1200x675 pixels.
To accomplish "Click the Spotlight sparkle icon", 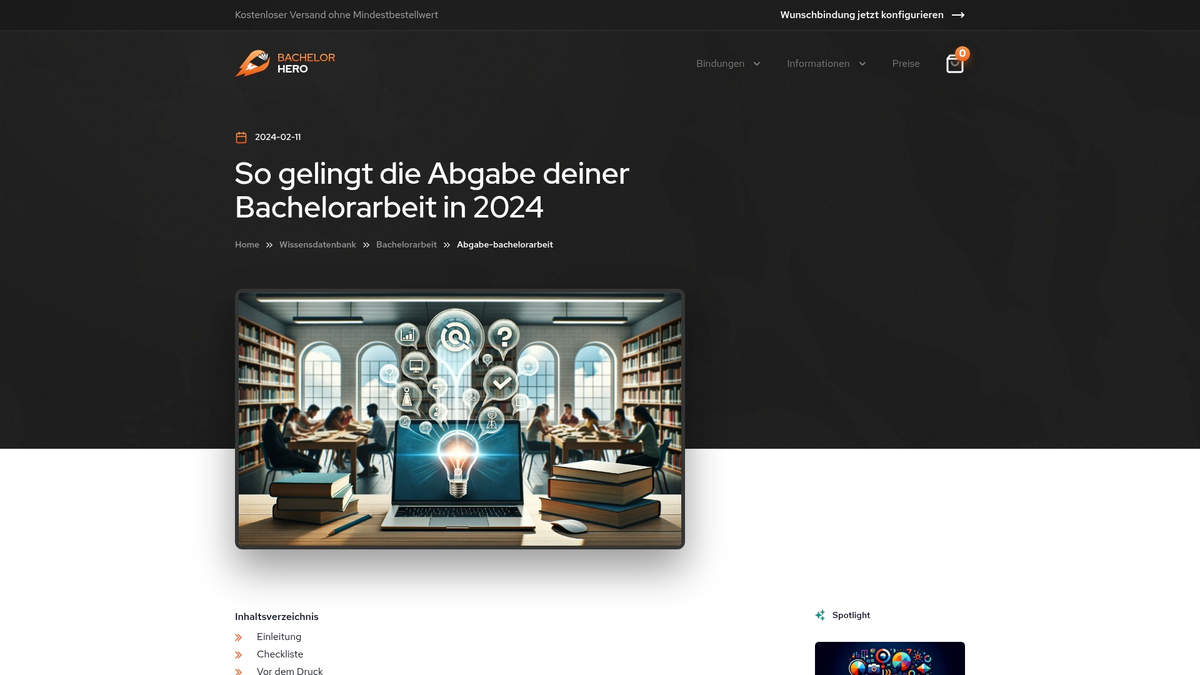I will click(820, 614).
